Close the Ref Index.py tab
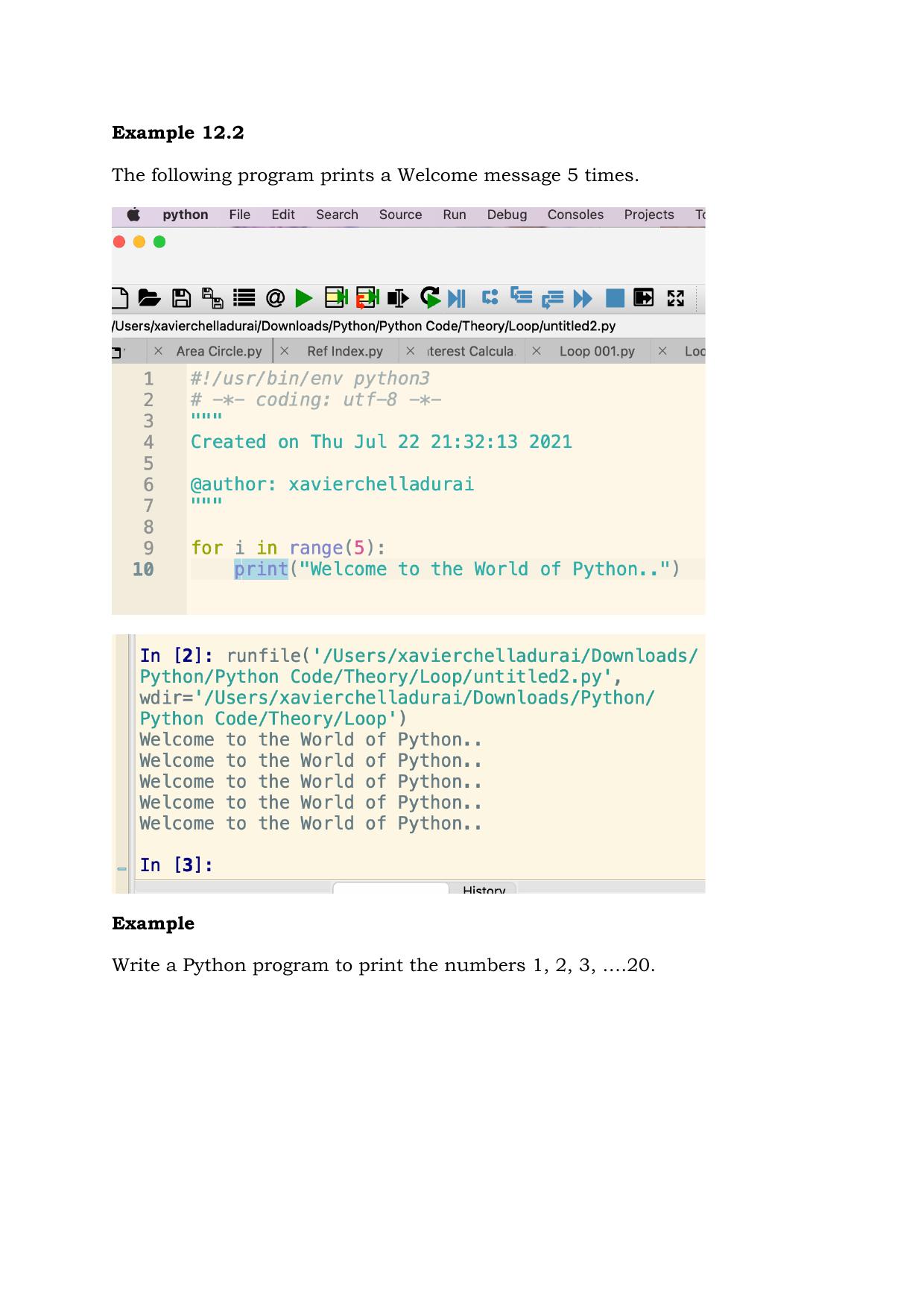This screenshot has height=1308, width=924. tap(284, 351)
